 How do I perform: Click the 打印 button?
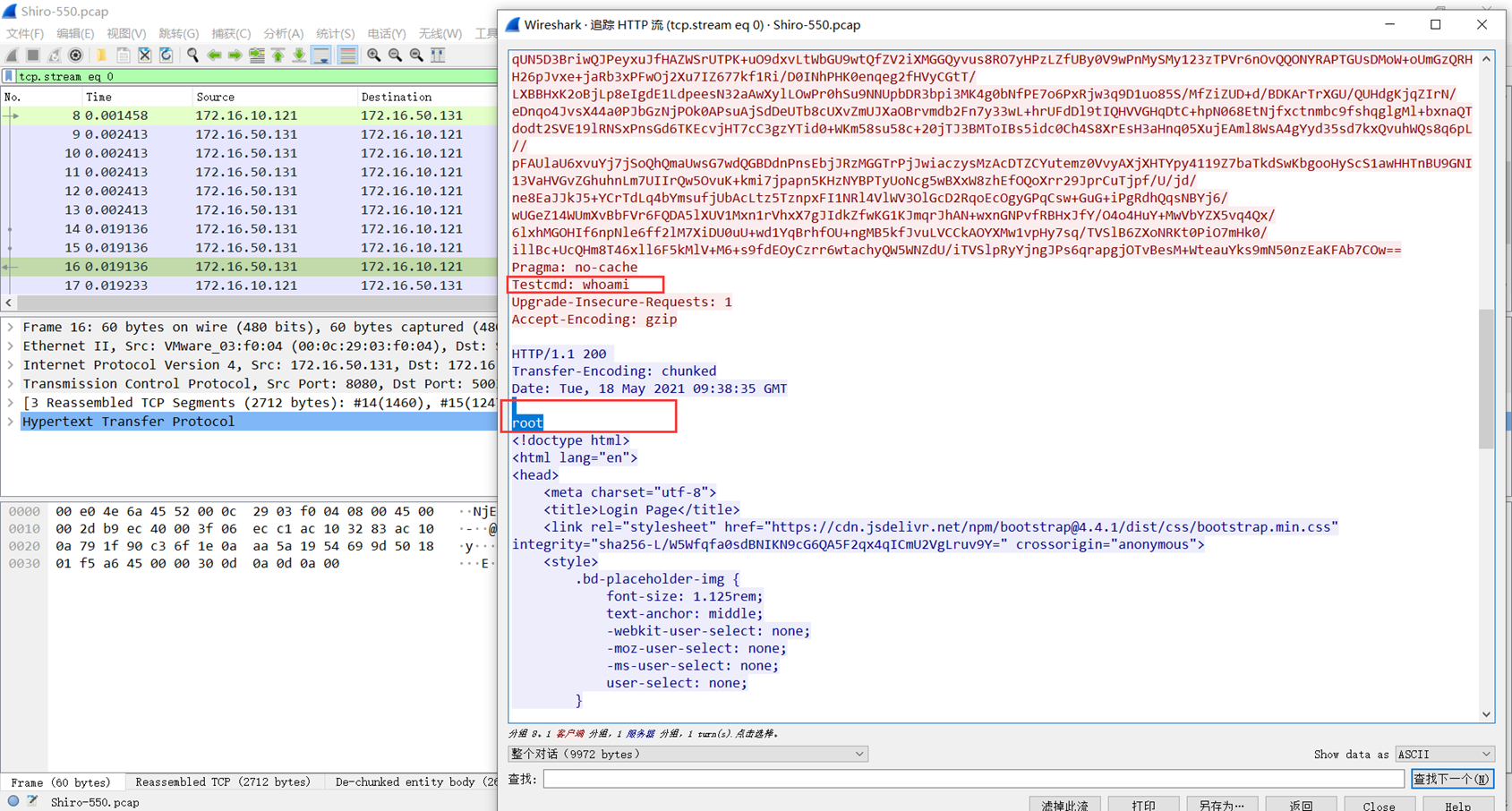click(x=1143, y=806)
